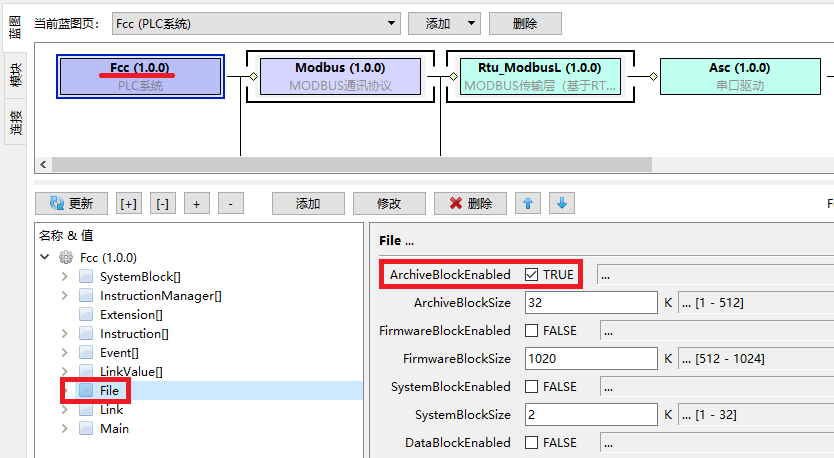Collapse the Fcc (1.0.0) root node
Viewport: 834px width, 458px height.
45,257
